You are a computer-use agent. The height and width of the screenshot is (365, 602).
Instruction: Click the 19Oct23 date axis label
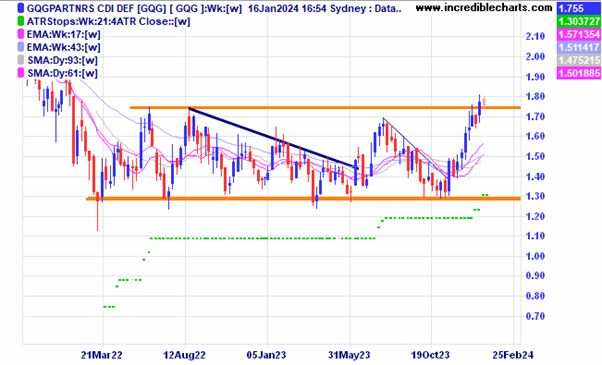tap(430, 355)
